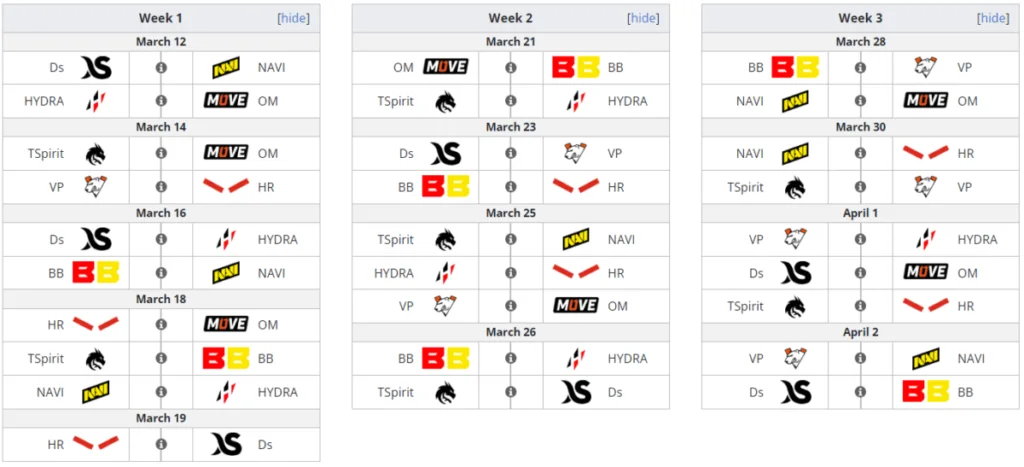Hide the Week 3 match list

[993, 18]
